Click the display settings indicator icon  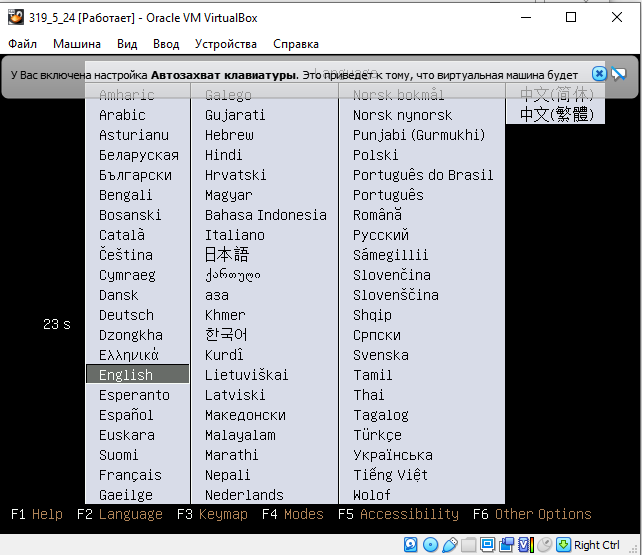click(x=488, y=545)
